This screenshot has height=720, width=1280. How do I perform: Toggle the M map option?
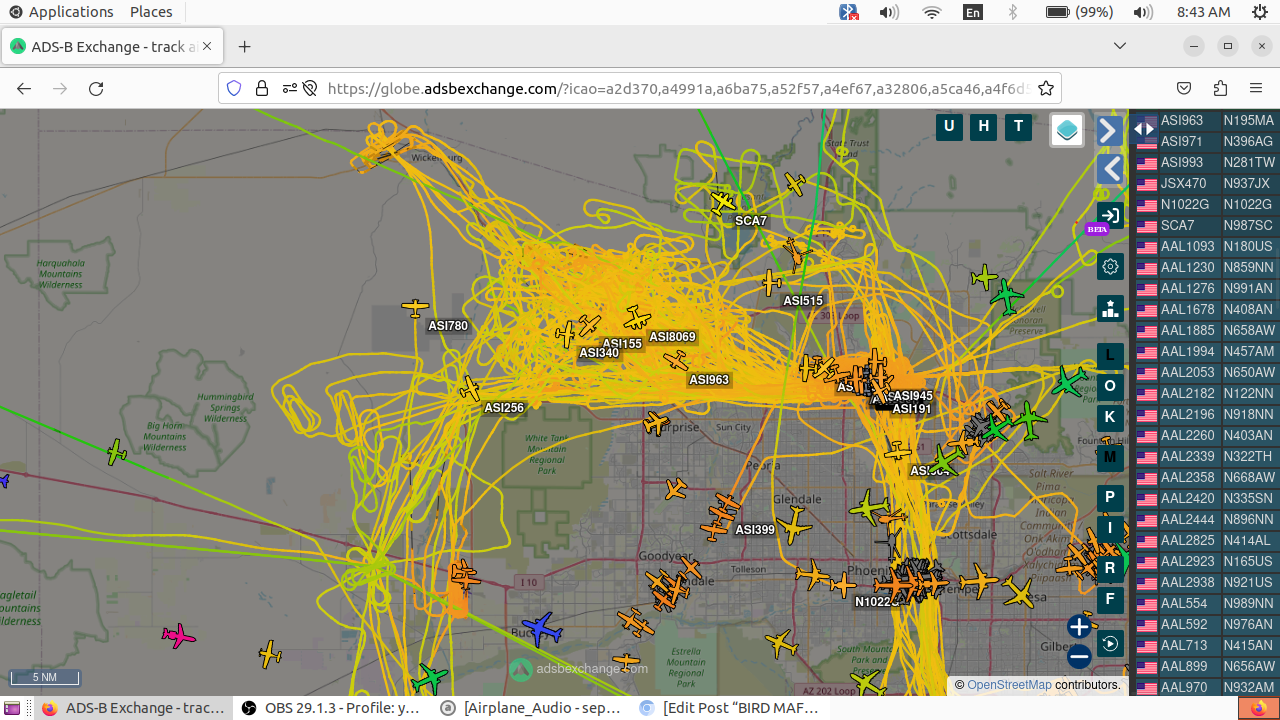tap(1110, 458)
